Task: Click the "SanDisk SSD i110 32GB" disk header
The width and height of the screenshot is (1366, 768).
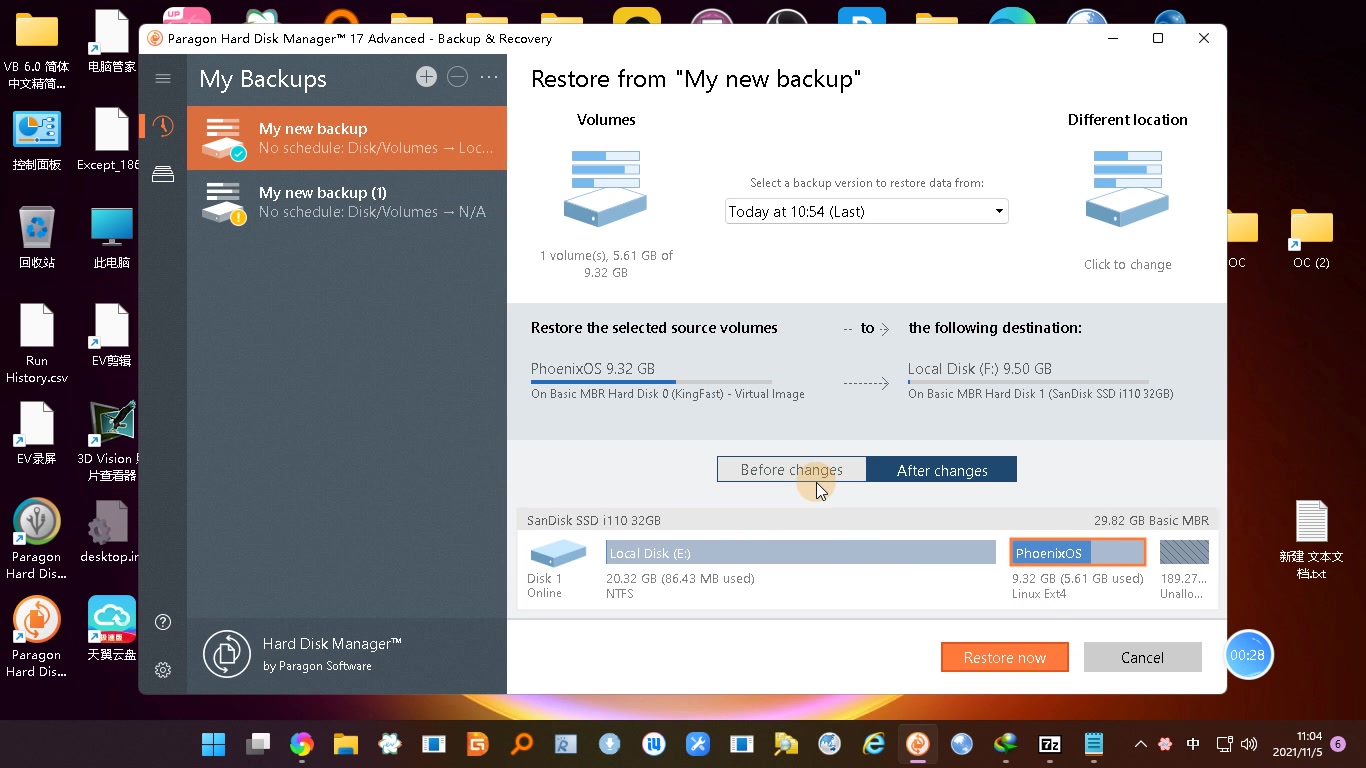Action: point(594,521)
